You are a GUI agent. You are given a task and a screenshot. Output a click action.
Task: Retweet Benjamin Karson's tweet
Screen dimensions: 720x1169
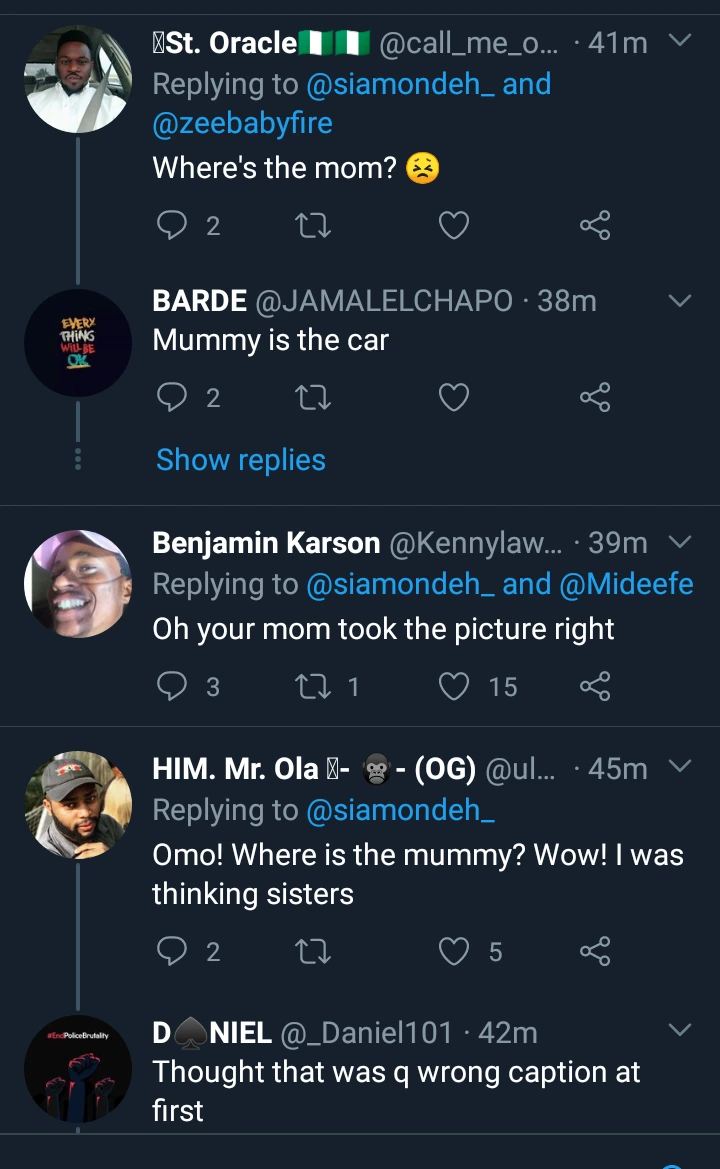(x=315, y=686)
